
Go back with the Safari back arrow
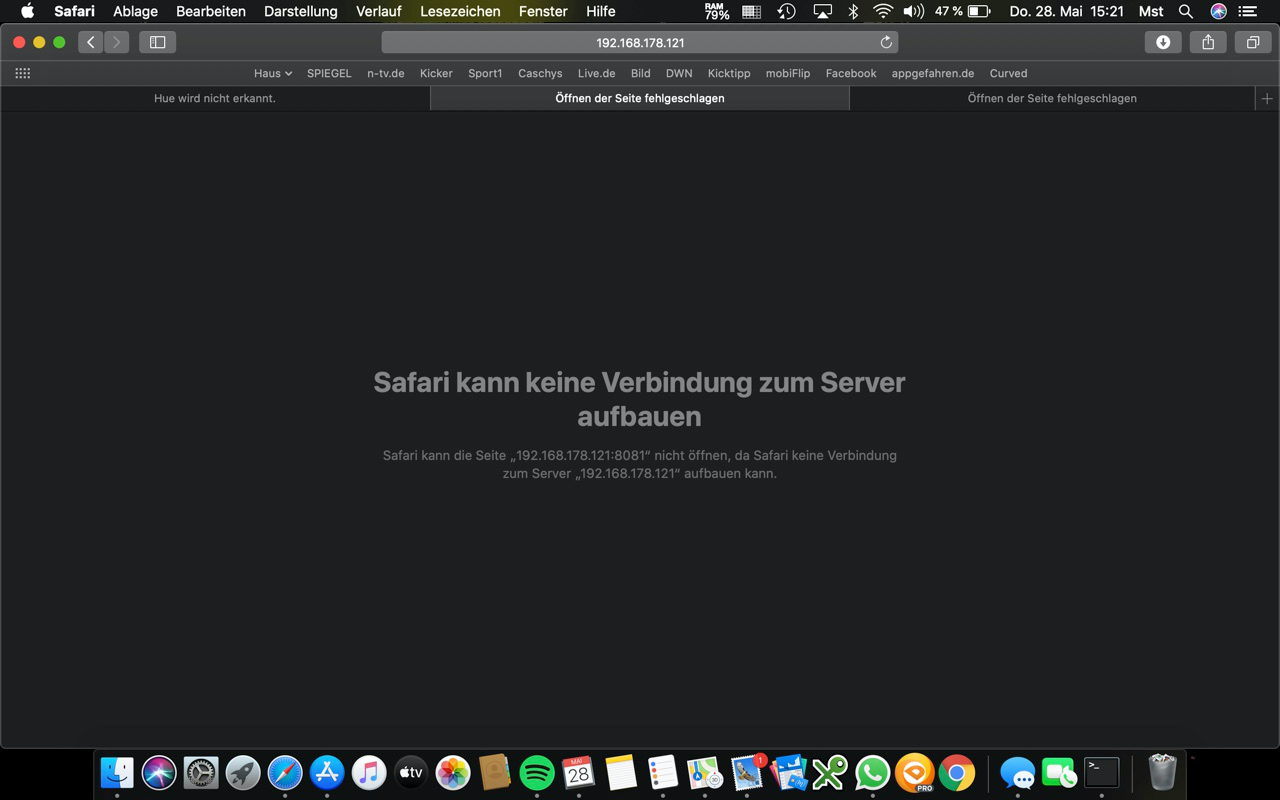pos(91,42)
